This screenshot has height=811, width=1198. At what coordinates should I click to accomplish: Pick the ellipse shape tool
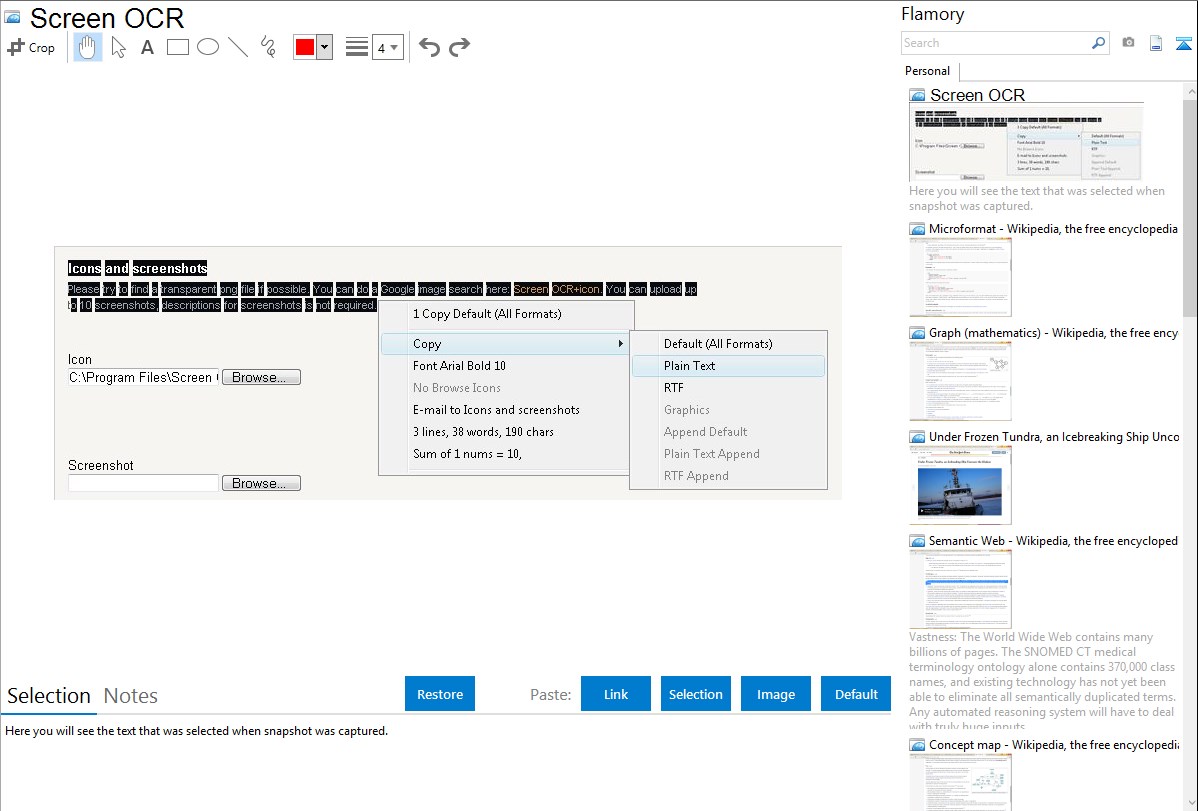pyautogui.click(x=208, y=47)
